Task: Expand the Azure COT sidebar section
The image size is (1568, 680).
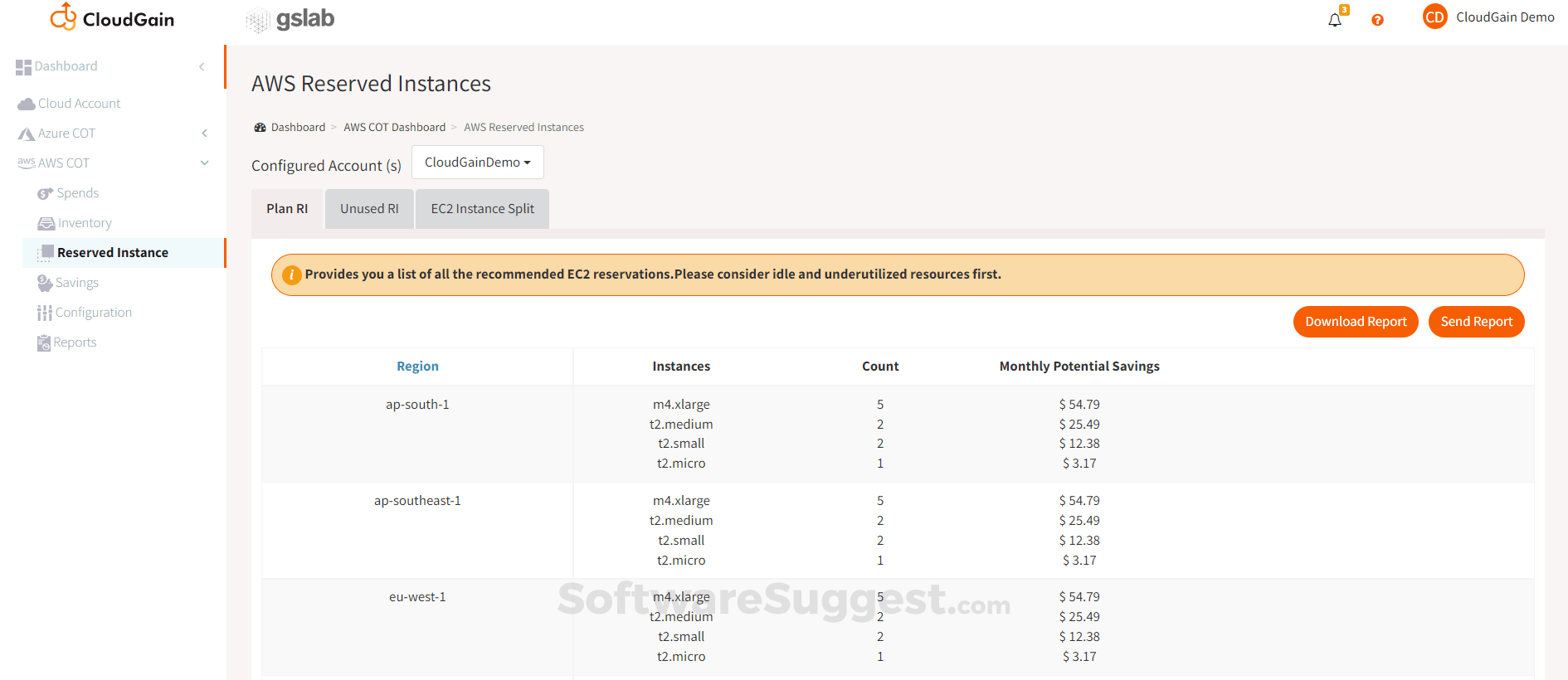Action: pos(204,134)
